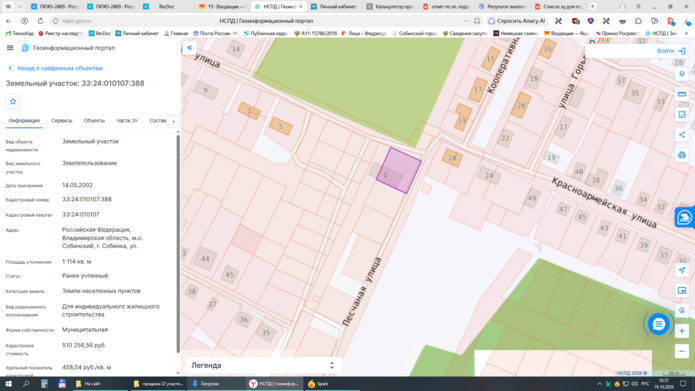The height and width of the screenshot is (391, 695).
Task: Click building 20 on Красноармейская улица
Action: 452,158
